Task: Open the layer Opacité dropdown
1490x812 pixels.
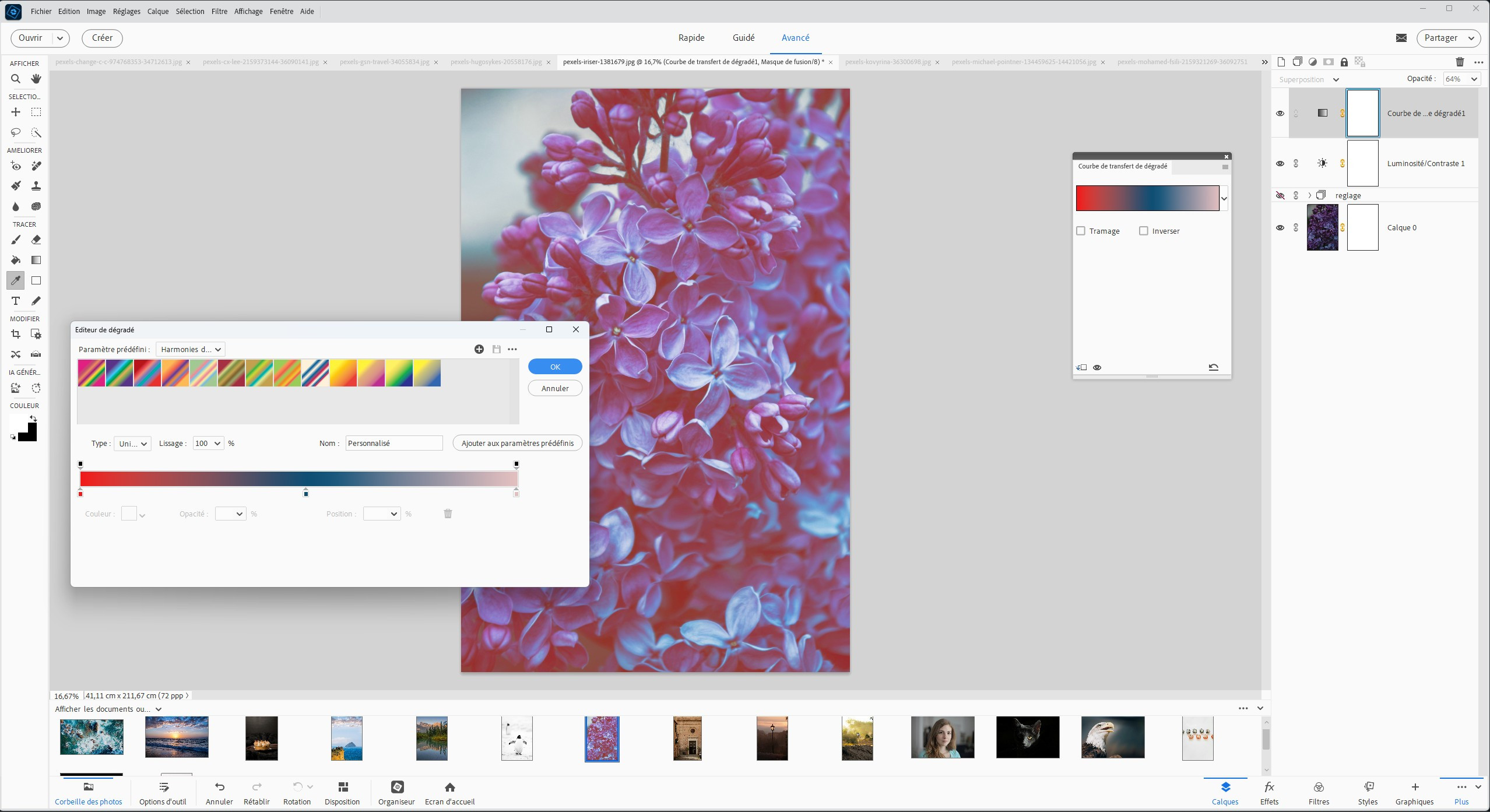Action: click(1474, 79)
